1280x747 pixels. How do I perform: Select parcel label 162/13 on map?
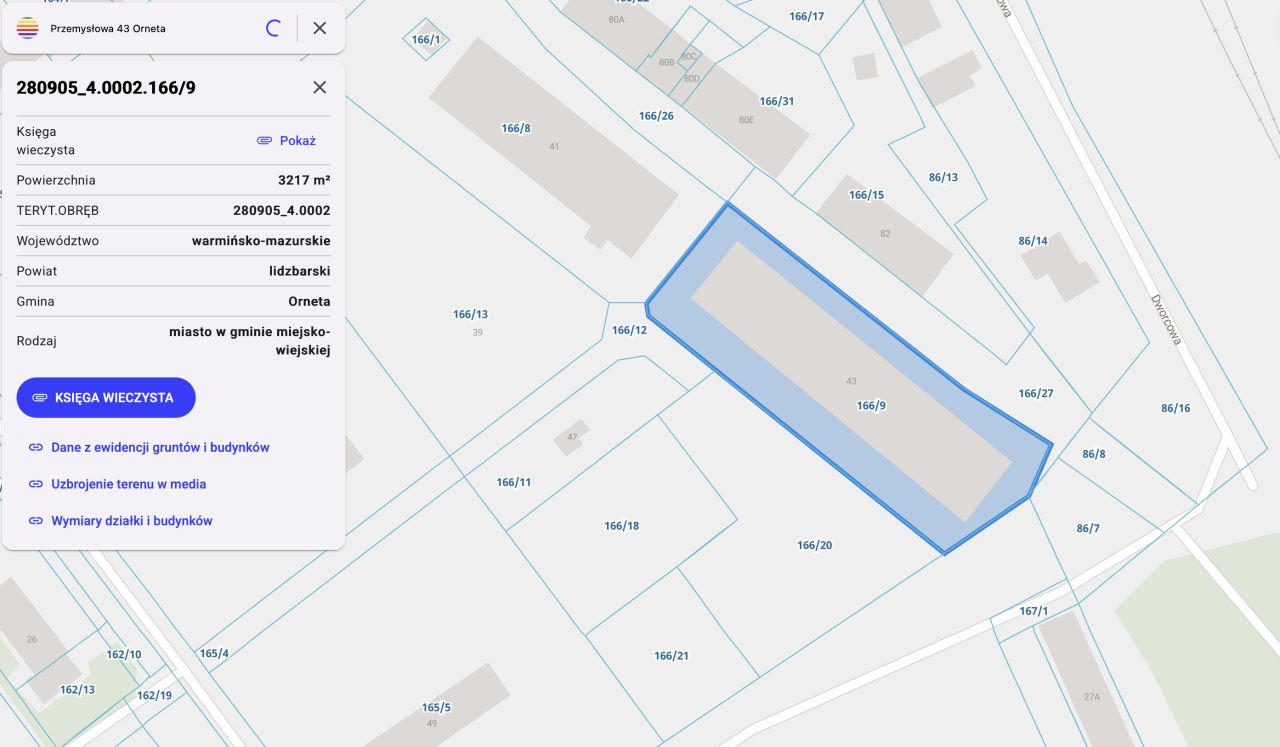[x=77, y=690]
